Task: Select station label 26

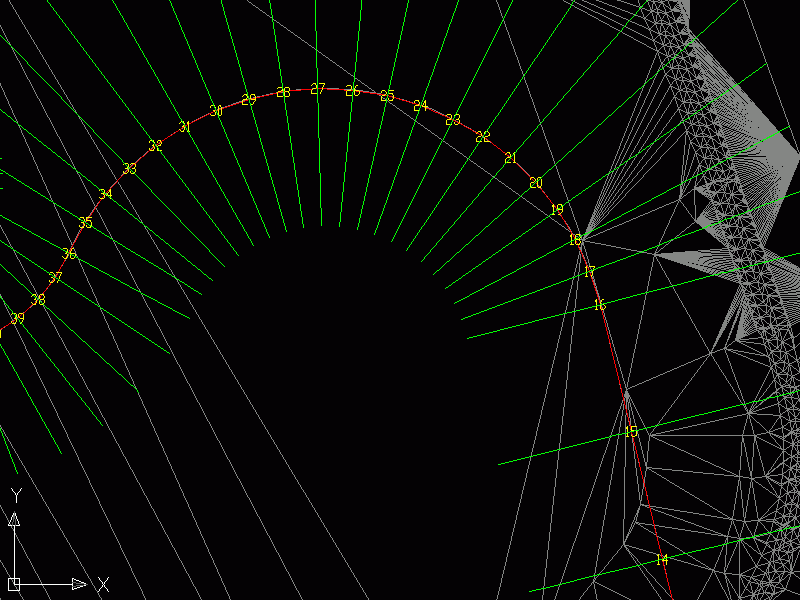Action: coord(353,90)
